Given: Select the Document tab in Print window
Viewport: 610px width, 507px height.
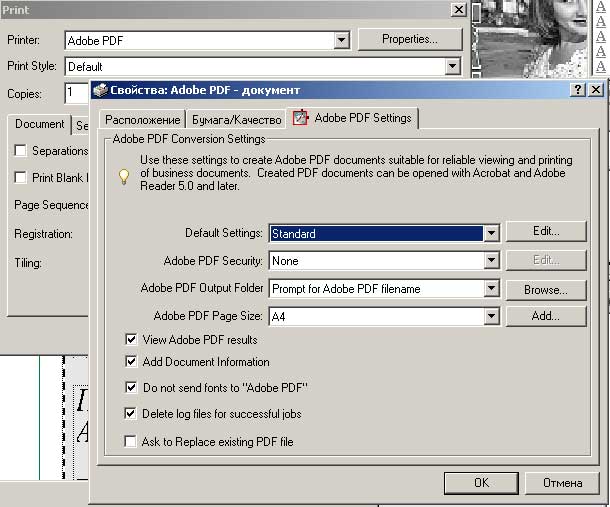Looking at the screenshot, I should (39, 124).
